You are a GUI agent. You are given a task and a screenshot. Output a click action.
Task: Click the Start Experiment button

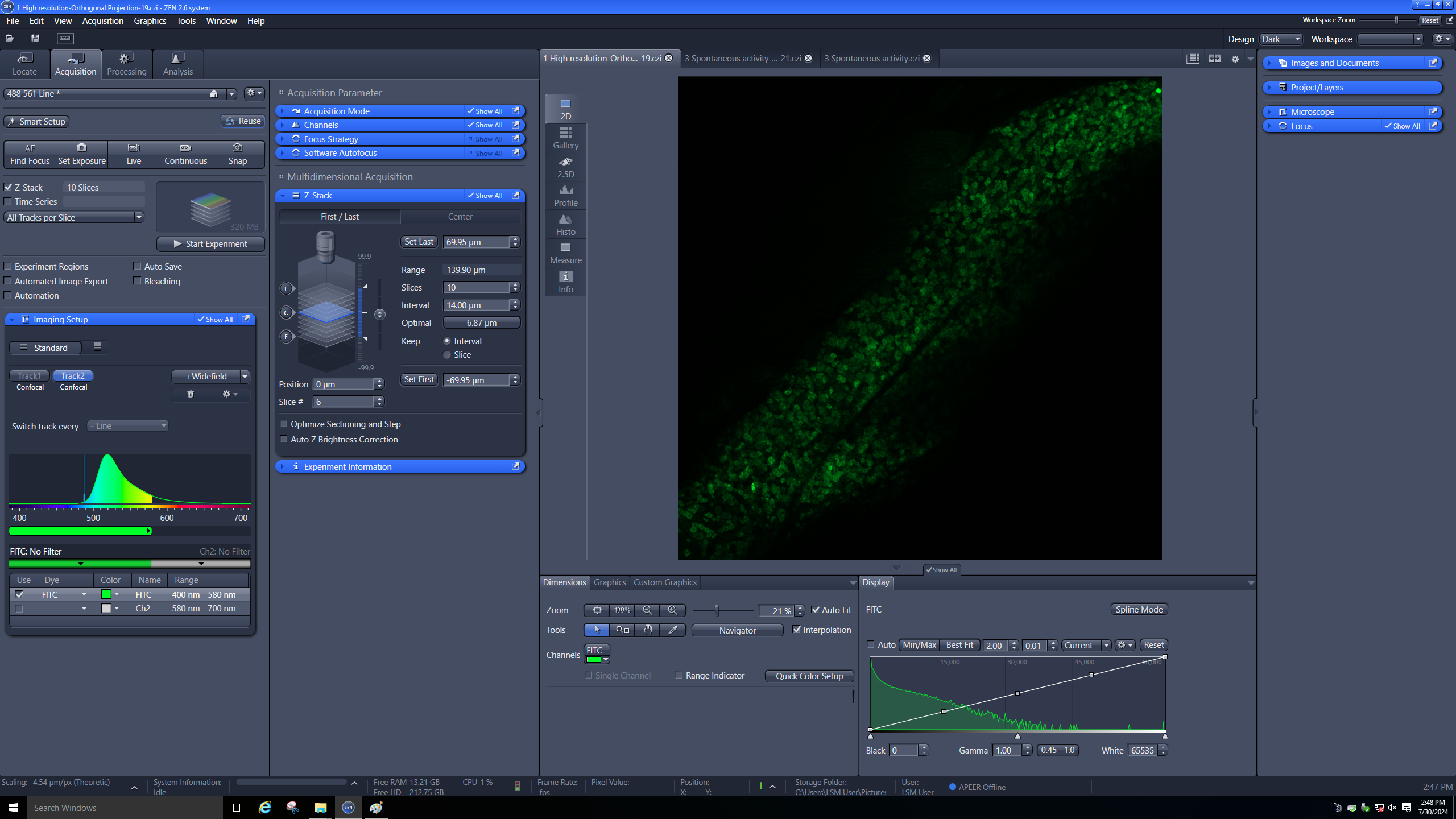[x=210, y=243]
